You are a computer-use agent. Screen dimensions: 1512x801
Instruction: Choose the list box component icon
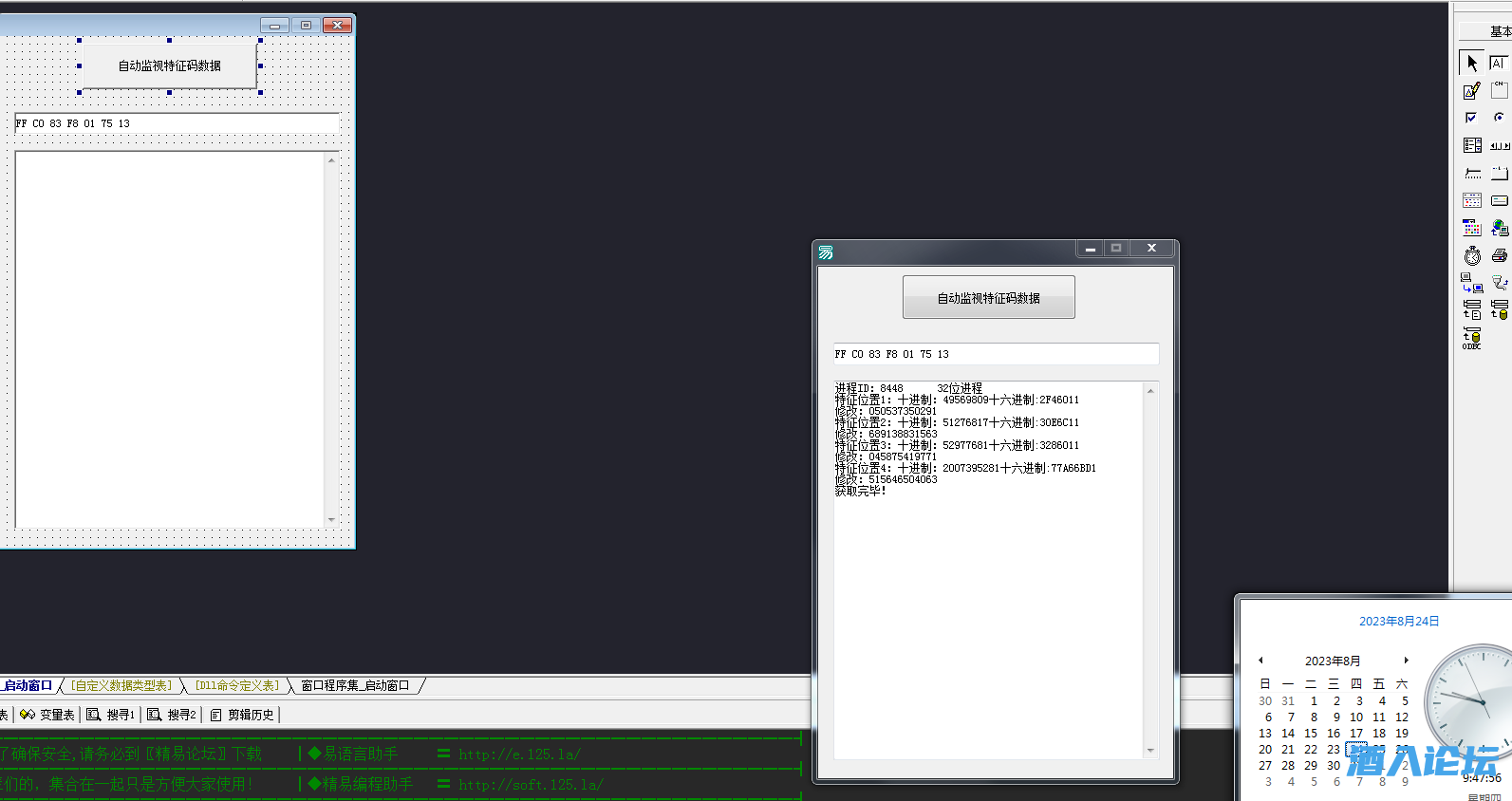pyautogui.click(x=1472, y=145)
